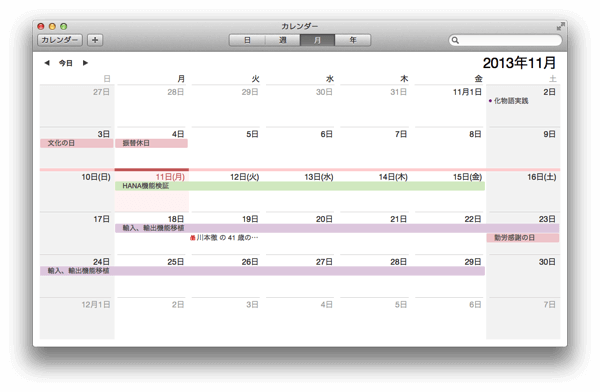Select the 勤労感謝の日 holiday event
Viewport: 600px width, 392px height.
[523, 238]
